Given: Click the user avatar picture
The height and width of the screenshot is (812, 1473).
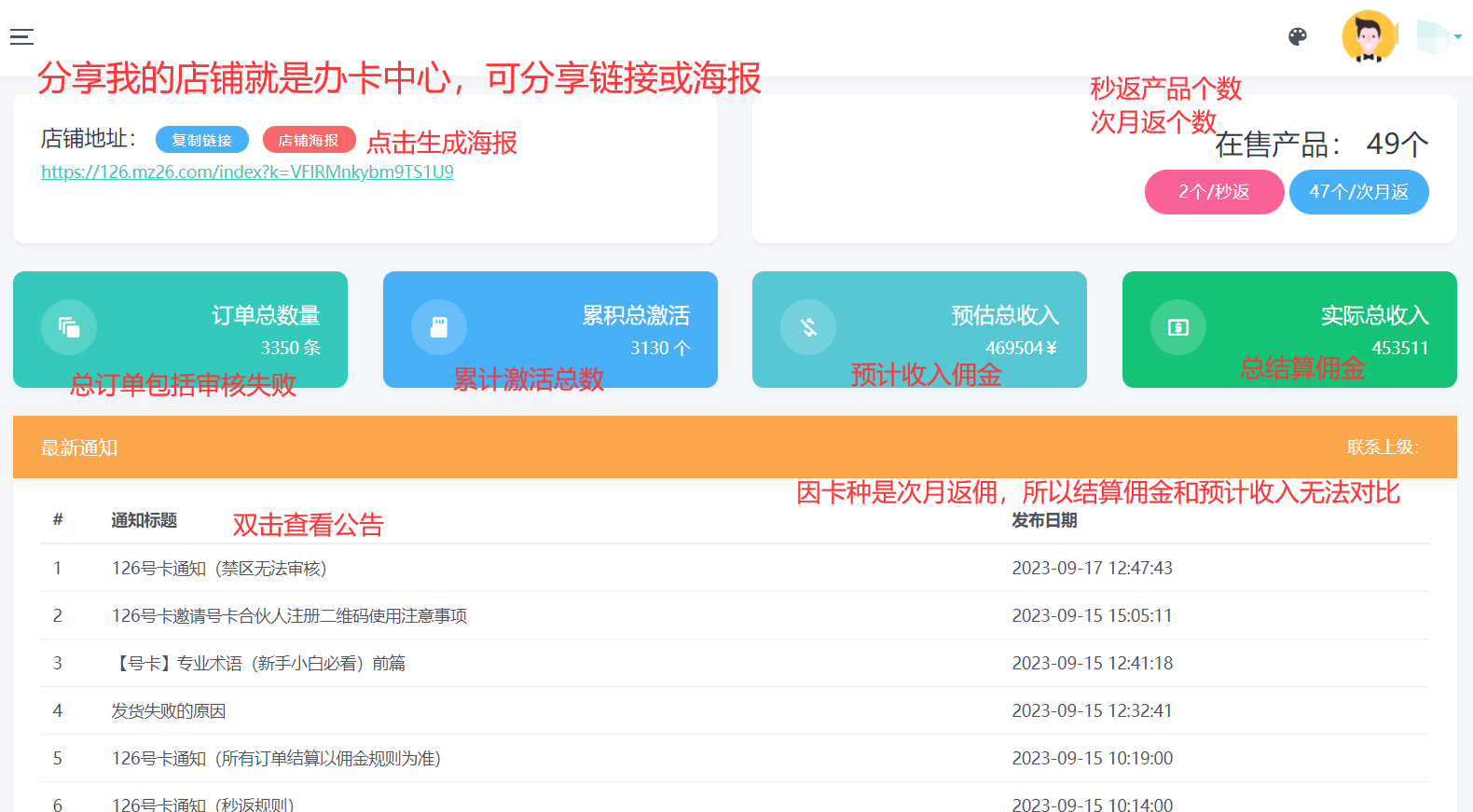Looking at the screenshot, I should coord(1368,36).
